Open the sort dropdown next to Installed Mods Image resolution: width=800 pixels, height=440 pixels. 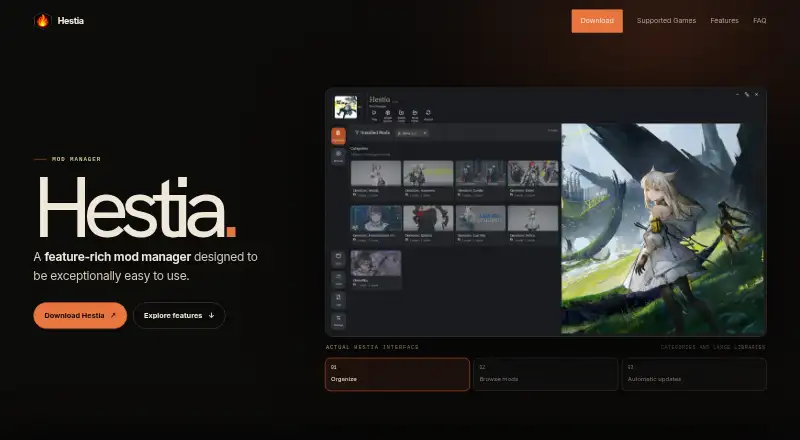412,133
